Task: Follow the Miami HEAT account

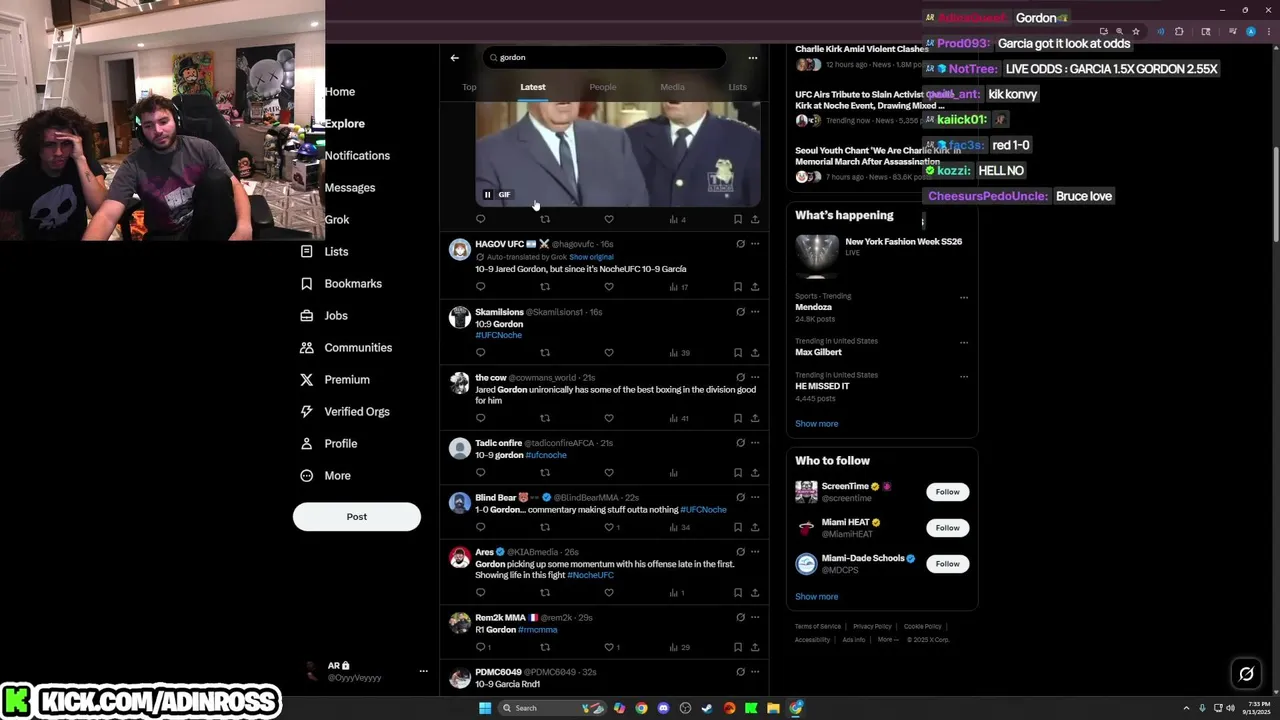Action: click(948, 528)
